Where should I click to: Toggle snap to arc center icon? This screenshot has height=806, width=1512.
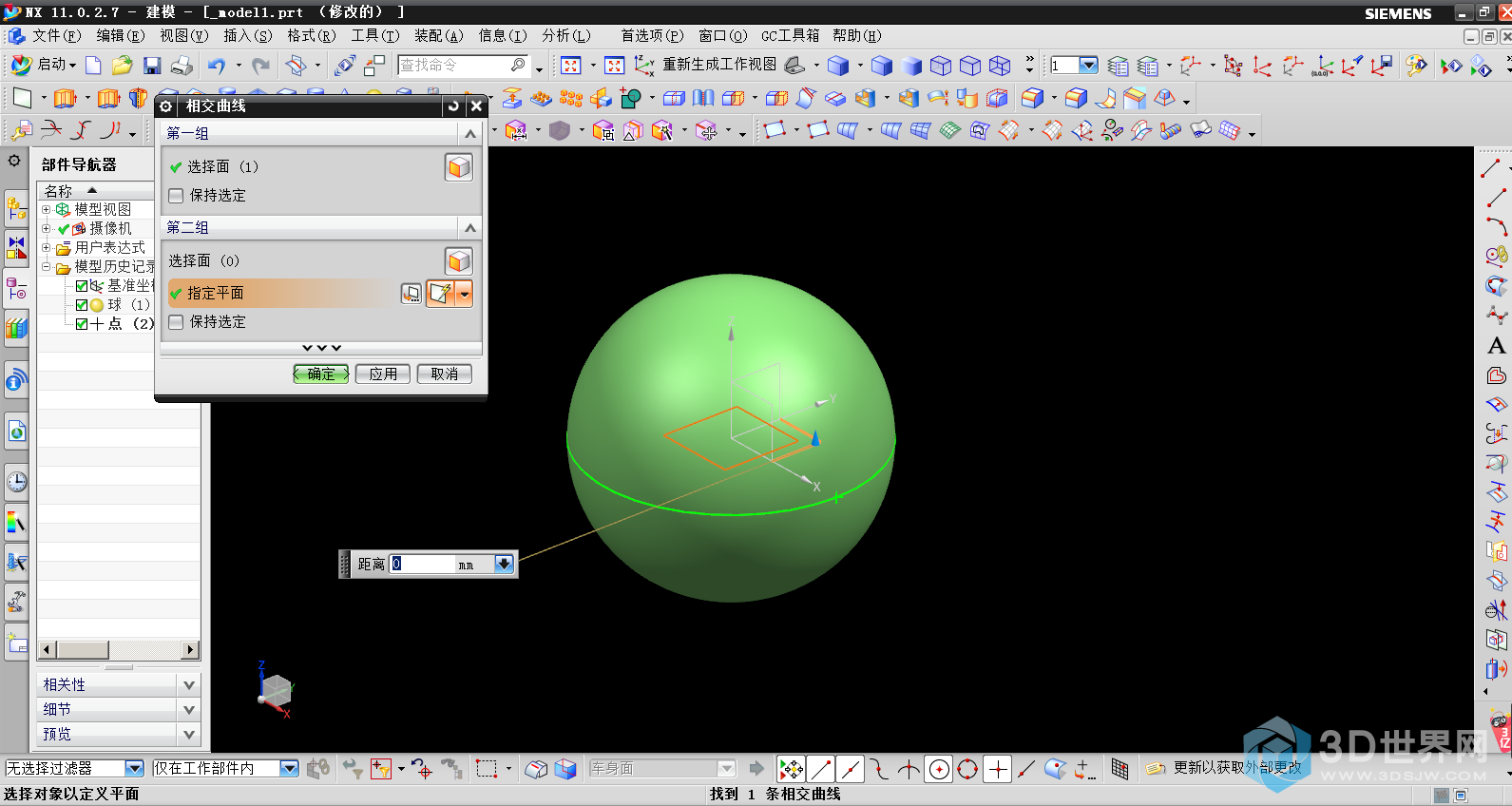[x=938, y=769]
